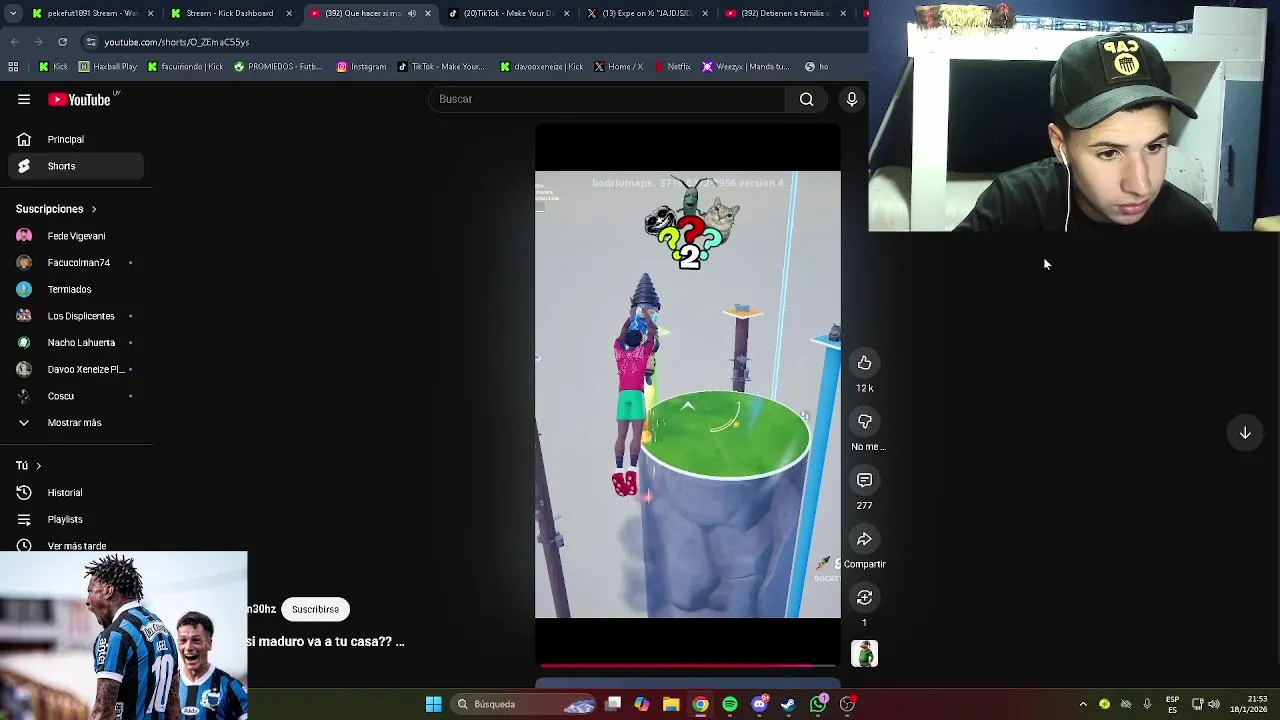Open the Chrome apps grid shortcut
The image size is (1280, 720).
coord(13,67)
